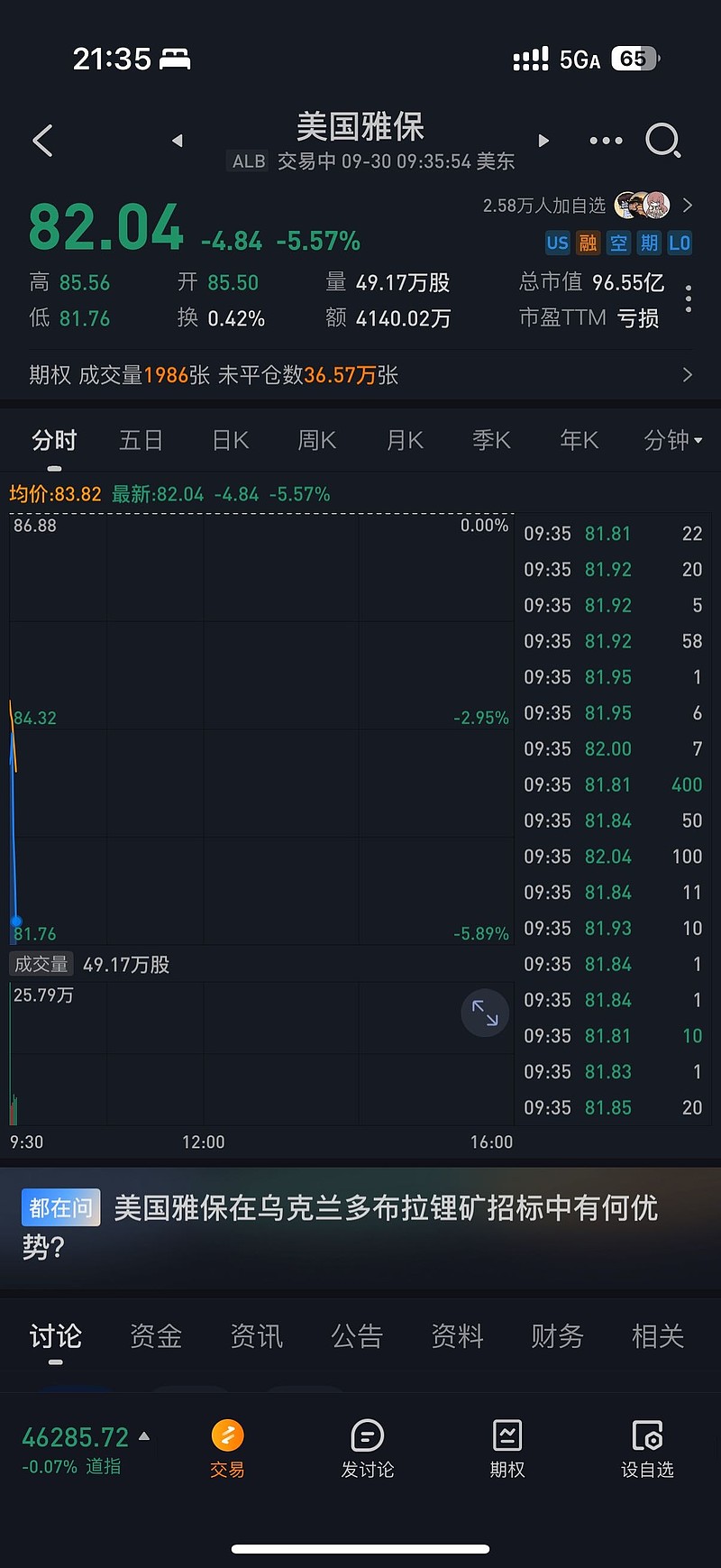Open the 分钟 minute-interval dropdown
This screenshot has width=721, height=1568.
[672, 440]
